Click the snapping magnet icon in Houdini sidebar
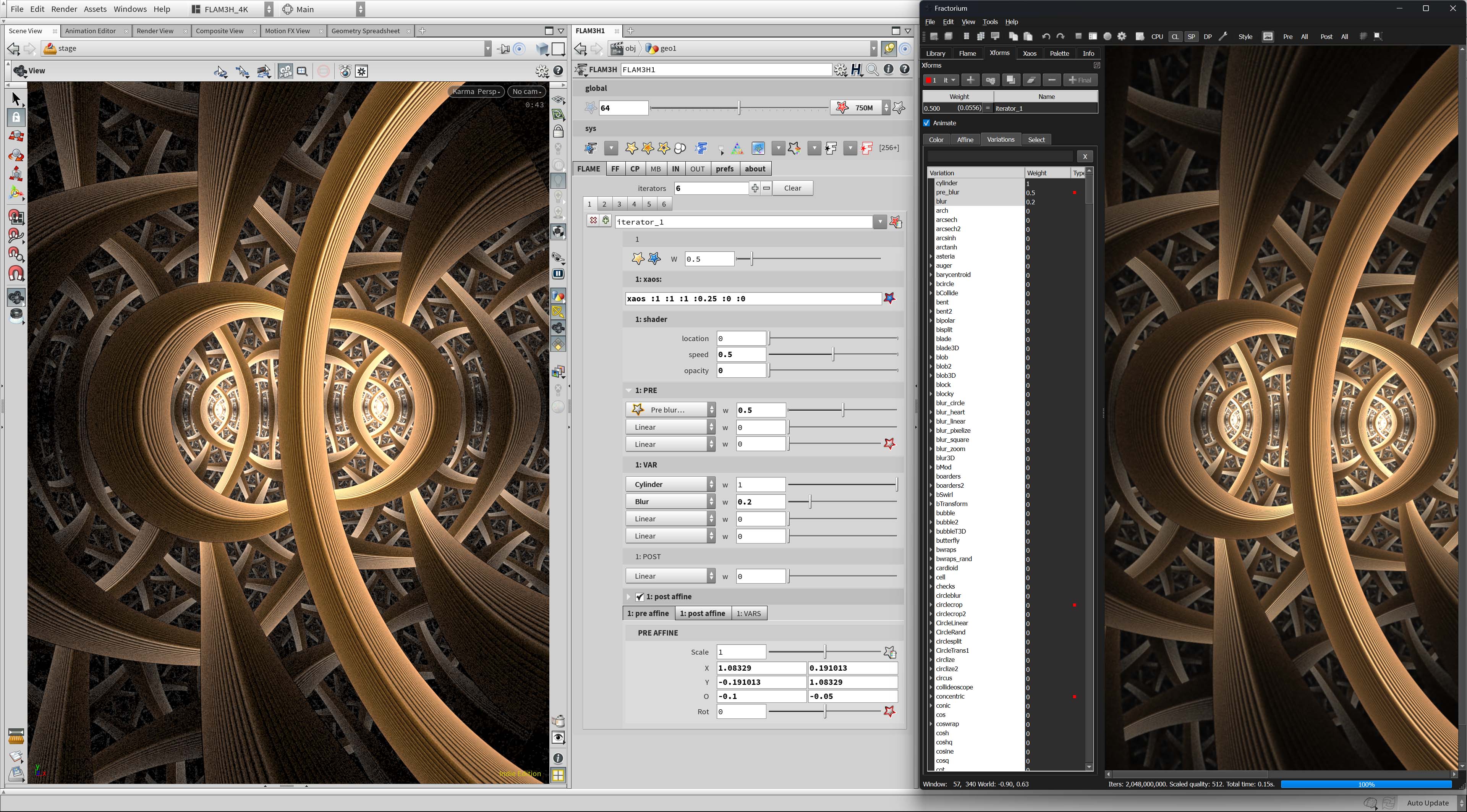Screen dimensions: 1467x812 (16, 275)
